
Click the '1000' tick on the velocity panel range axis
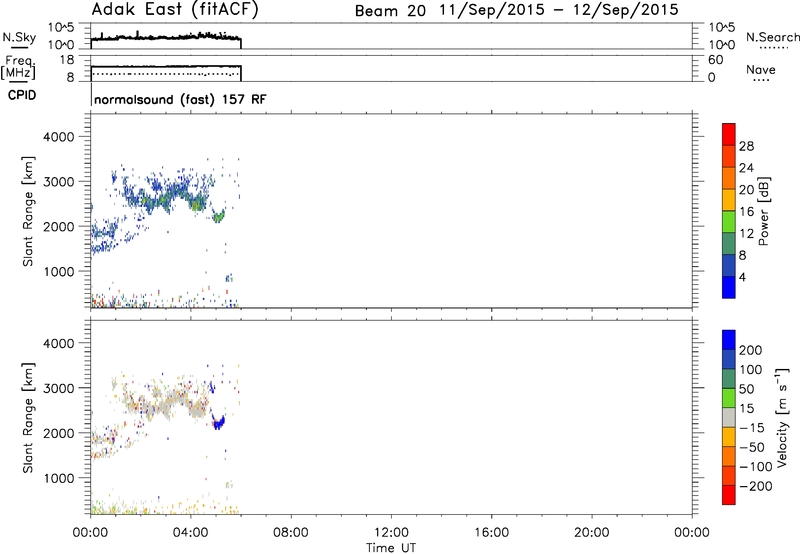[58, 478]
